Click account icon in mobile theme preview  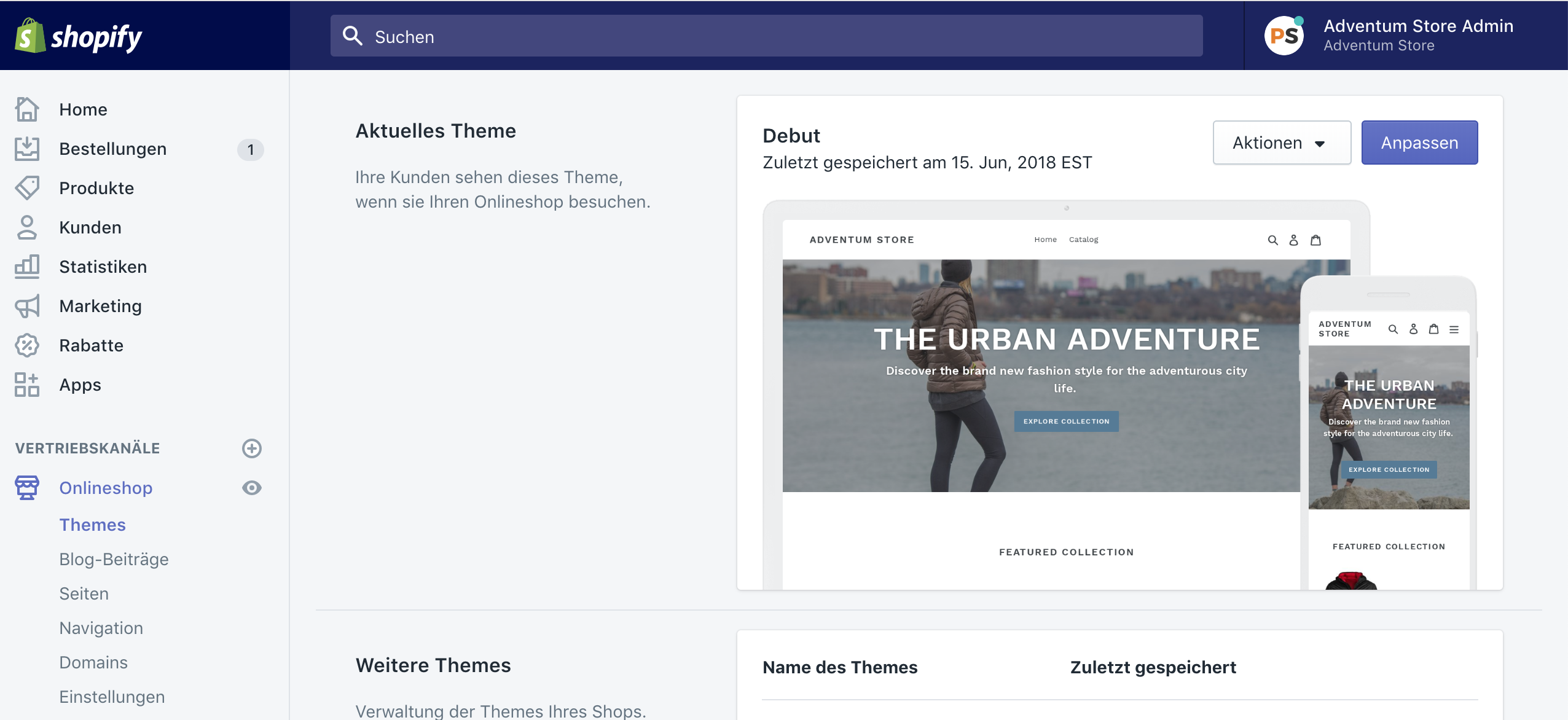click(1414, 329)
